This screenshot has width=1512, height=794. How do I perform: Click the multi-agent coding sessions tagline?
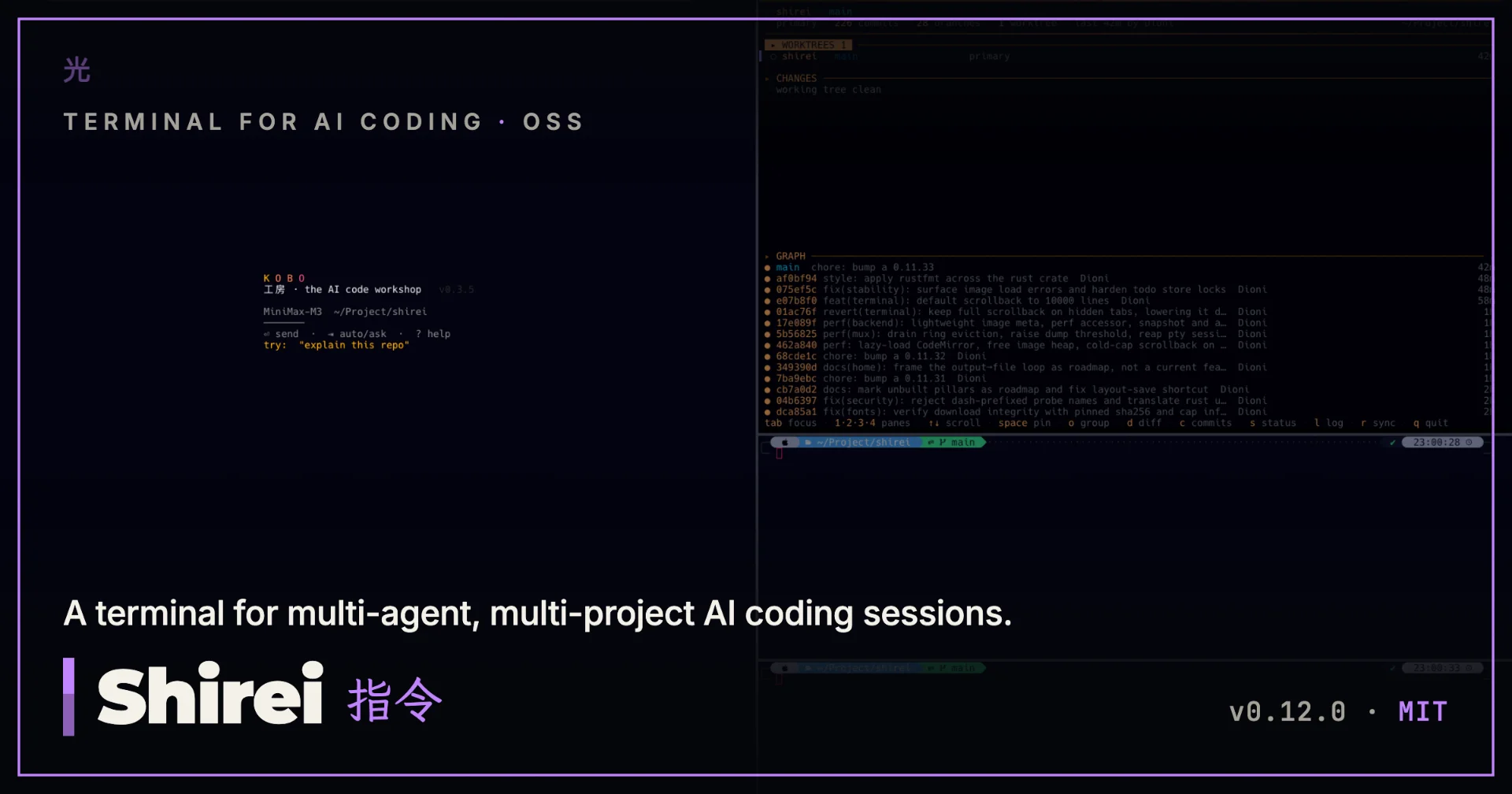(x=538, y=614)
